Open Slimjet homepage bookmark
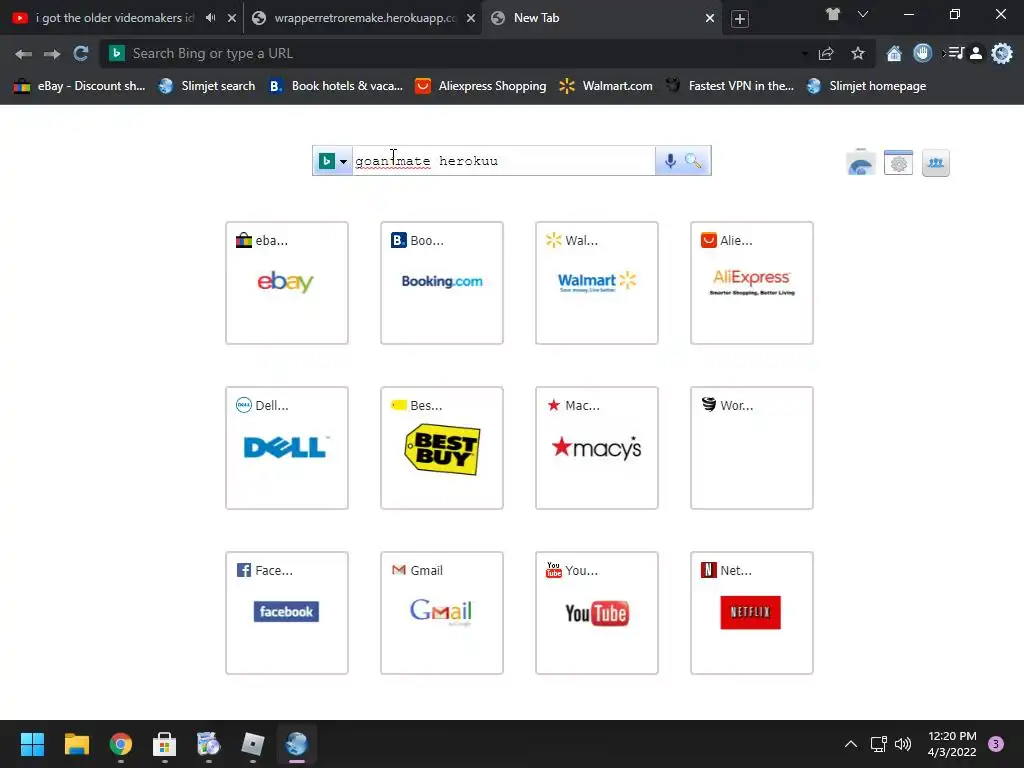The width and height of the screenshot is (1024, 768). click(x=866, y=86)
